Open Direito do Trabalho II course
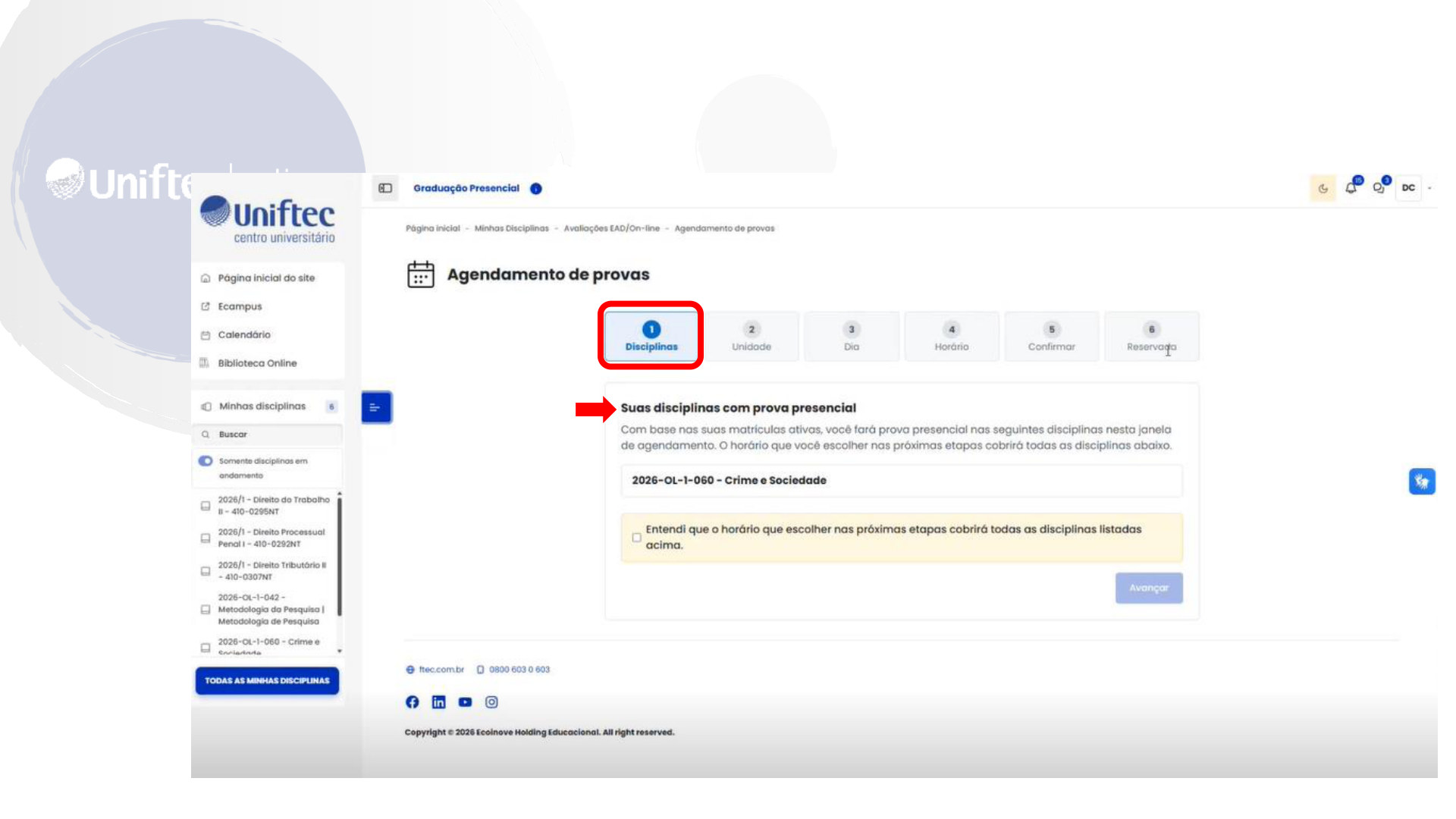Viewport: 1456px width, 819px height. [274, 506]
